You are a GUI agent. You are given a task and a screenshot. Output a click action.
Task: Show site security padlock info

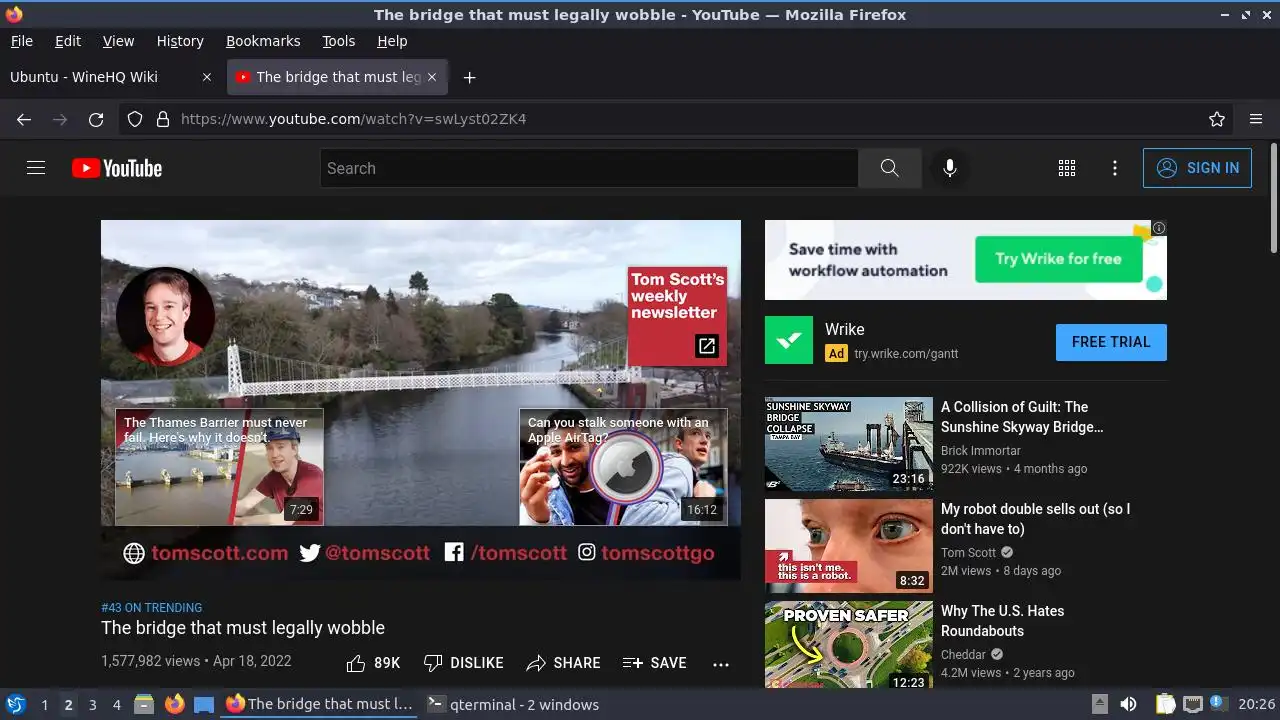pyautogui.click(x=162, y=119)
